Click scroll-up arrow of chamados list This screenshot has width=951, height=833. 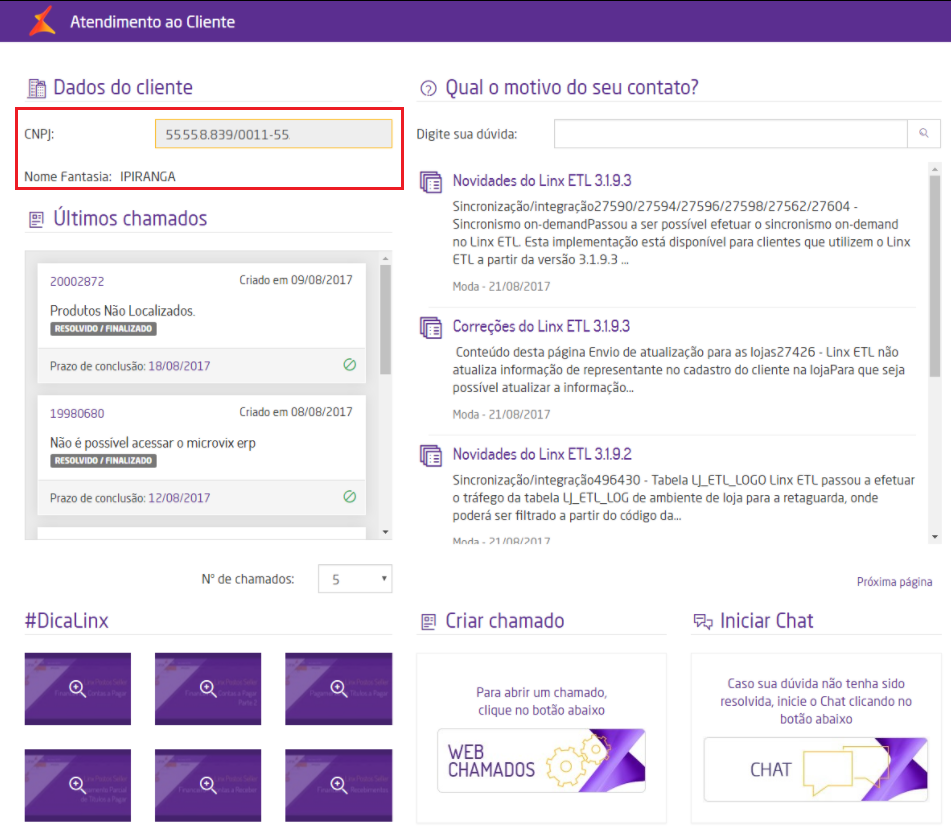(386, 258)
